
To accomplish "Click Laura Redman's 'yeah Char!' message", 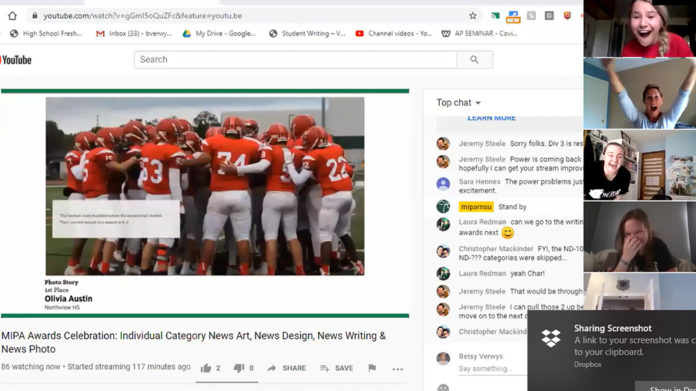I will pos(527,273).
